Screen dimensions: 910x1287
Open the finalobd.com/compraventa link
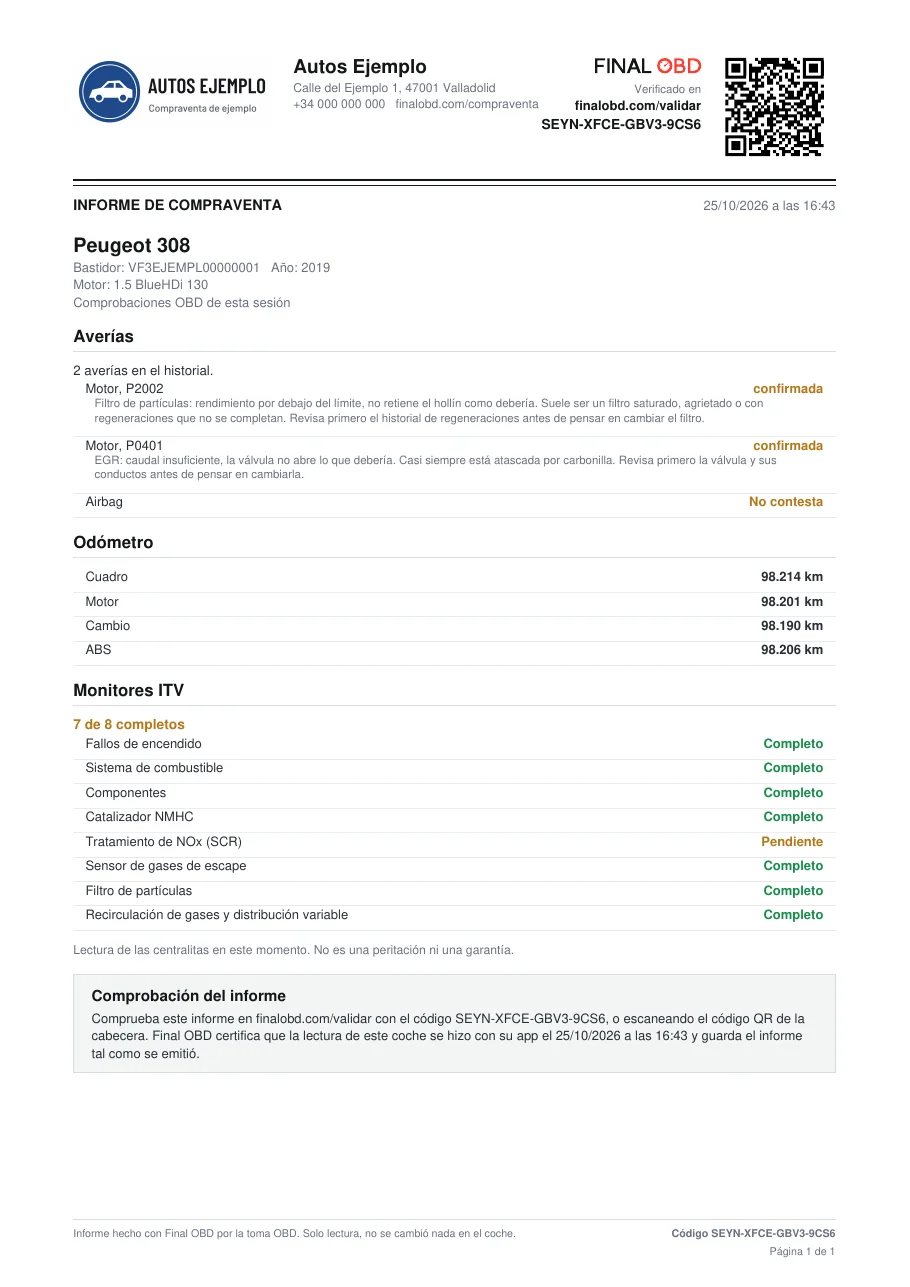click(x=467, y=104)
